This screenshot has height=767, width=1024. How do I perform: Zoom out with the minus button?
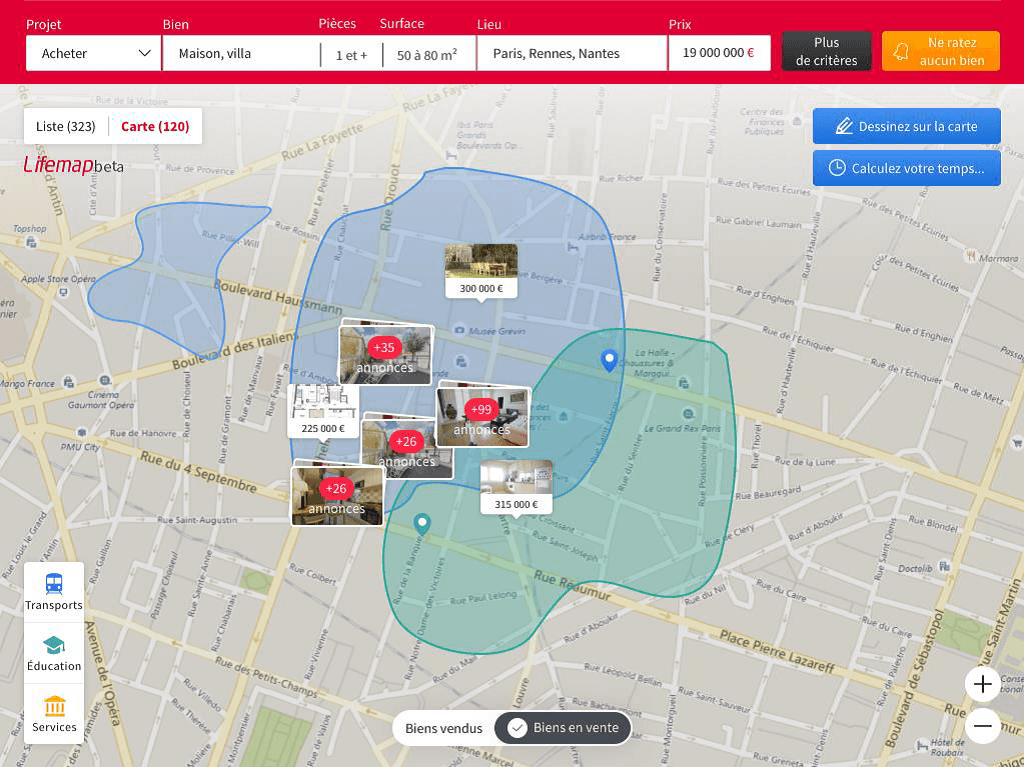(x=982, y=726)
